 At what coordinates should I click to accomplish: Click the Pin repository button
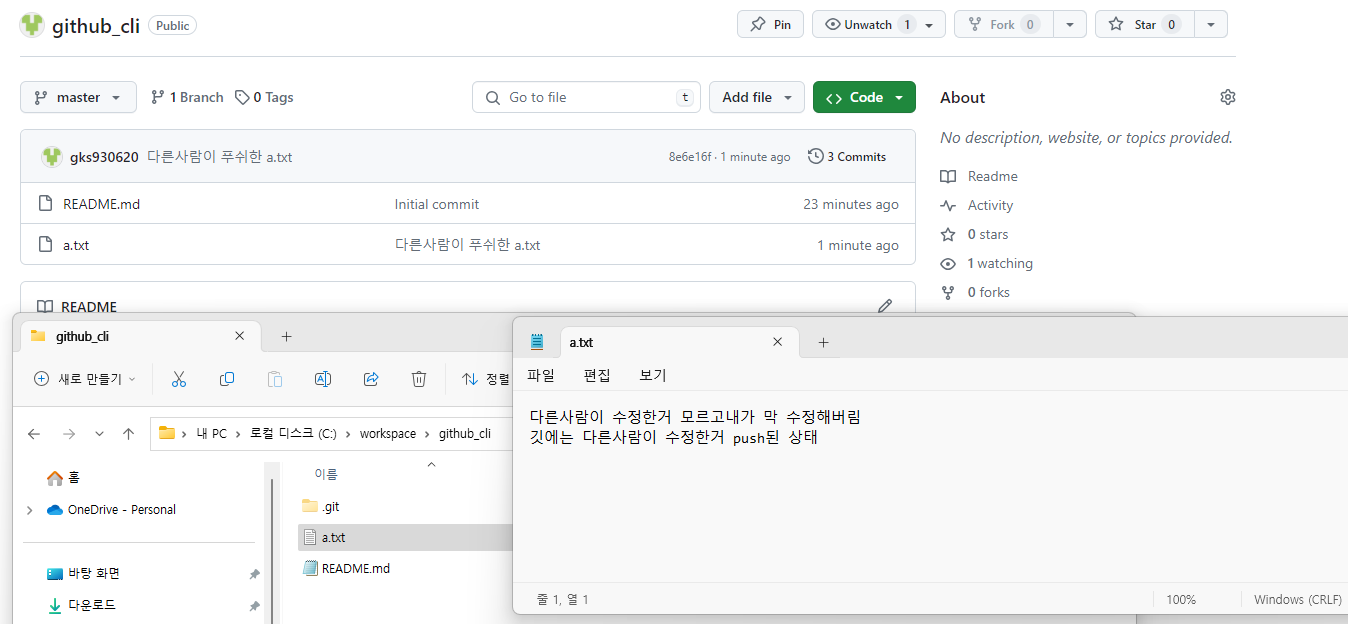pyautogui.click(x=770, y=25)
